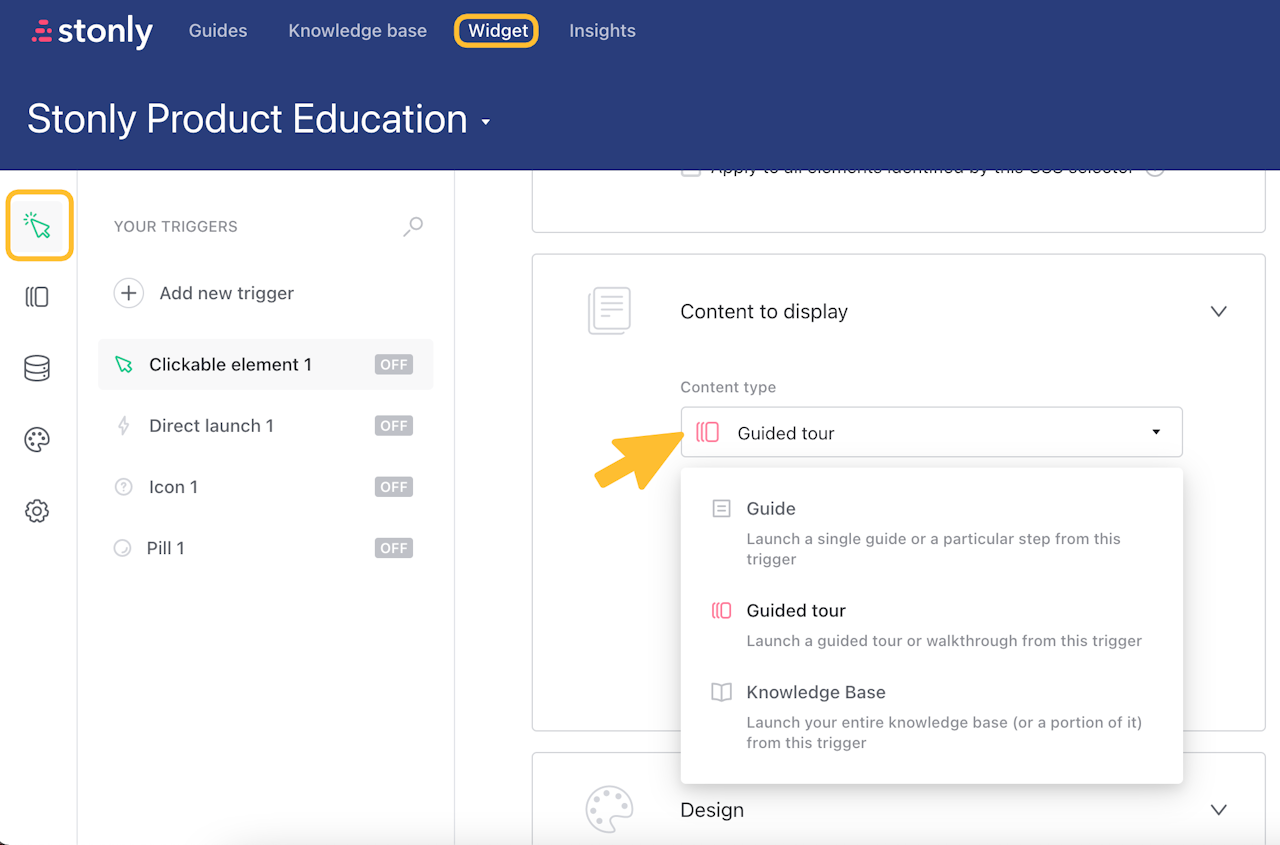Click the Content to display document icon
1280x845 pixels.
(609, 311)
